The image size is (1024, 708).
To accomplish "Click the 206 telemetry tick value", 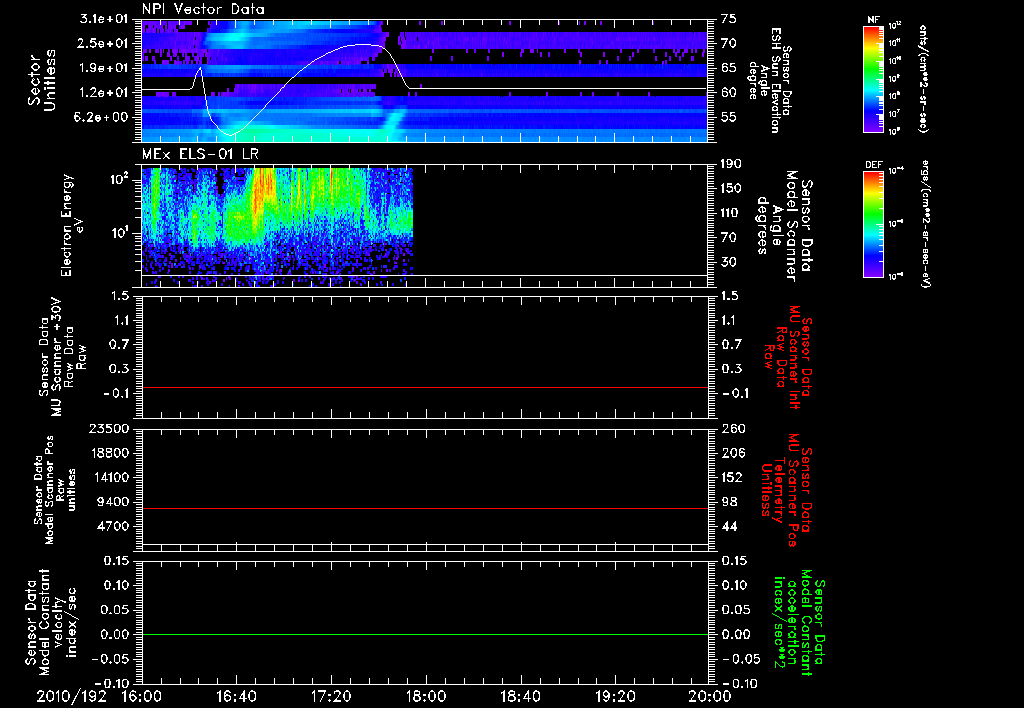I will [x=733, y=453].
